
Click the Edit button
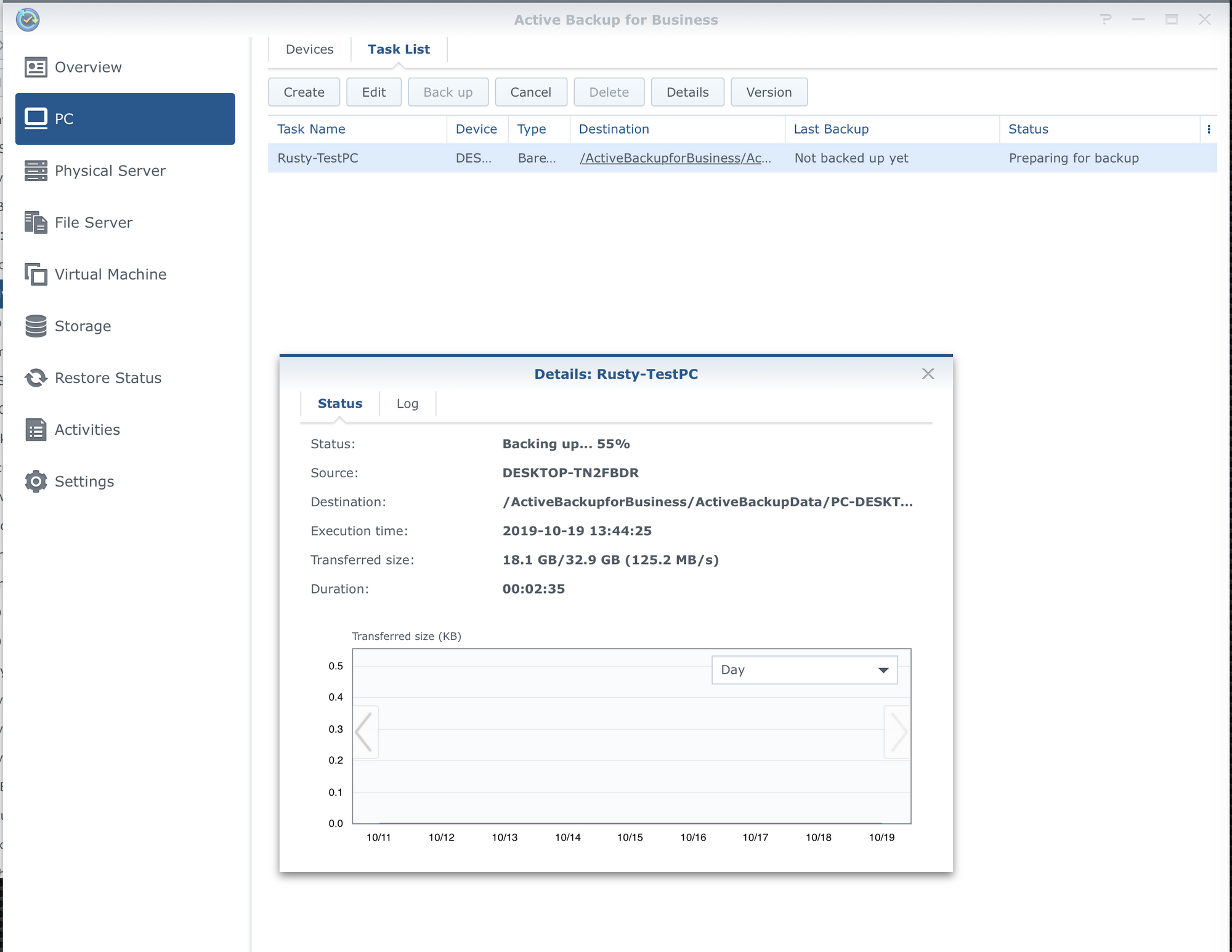coord(374,92)
